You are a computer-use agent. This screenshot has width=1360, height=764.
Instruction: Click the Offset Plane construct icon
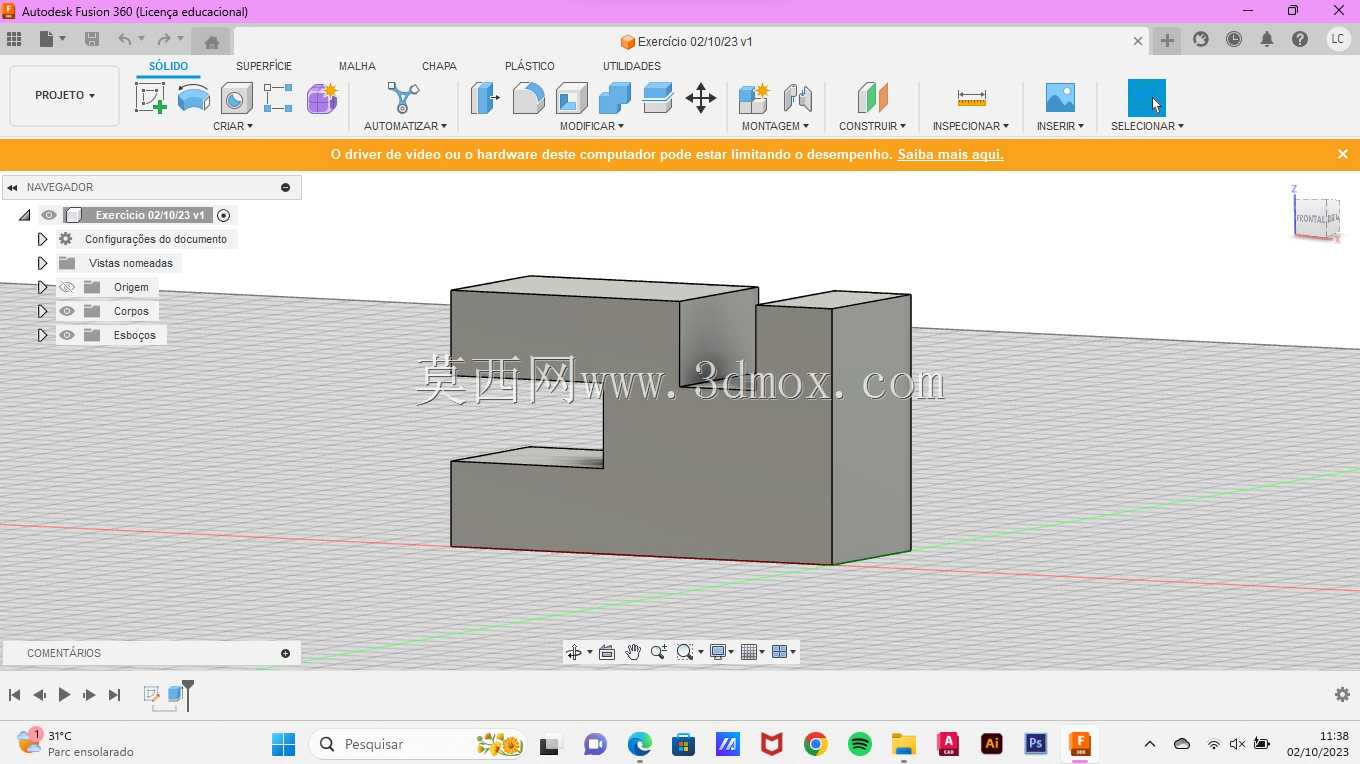(873, 98)
